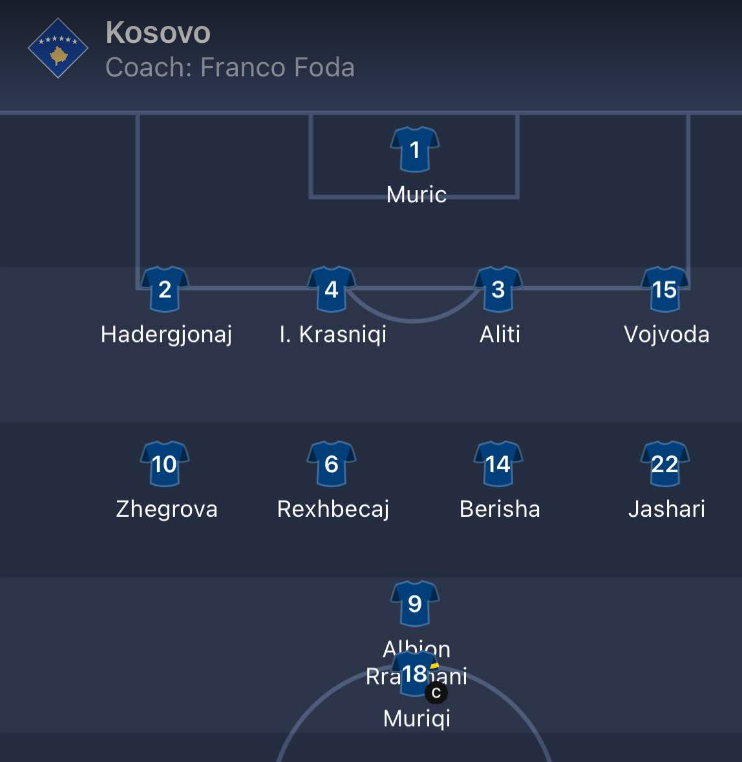Open I. Krasniqi's number 4 shirt
Image resolution: width=742 pixels, height=762 pixels.
coord(331,289)
